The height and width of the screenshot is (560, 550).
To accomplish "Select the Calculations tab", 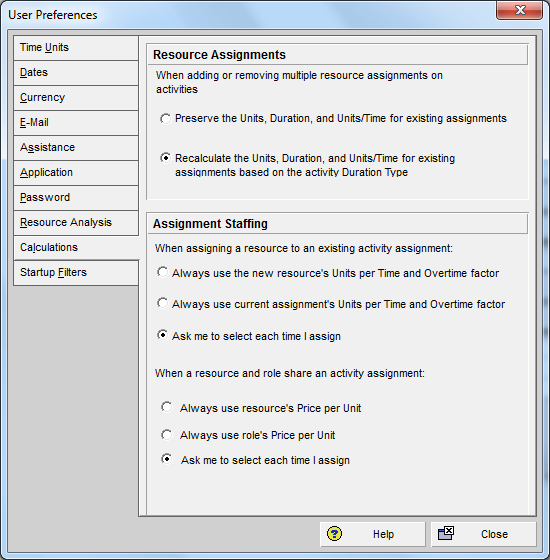I will pyautogui.click(x=76, y=248).
